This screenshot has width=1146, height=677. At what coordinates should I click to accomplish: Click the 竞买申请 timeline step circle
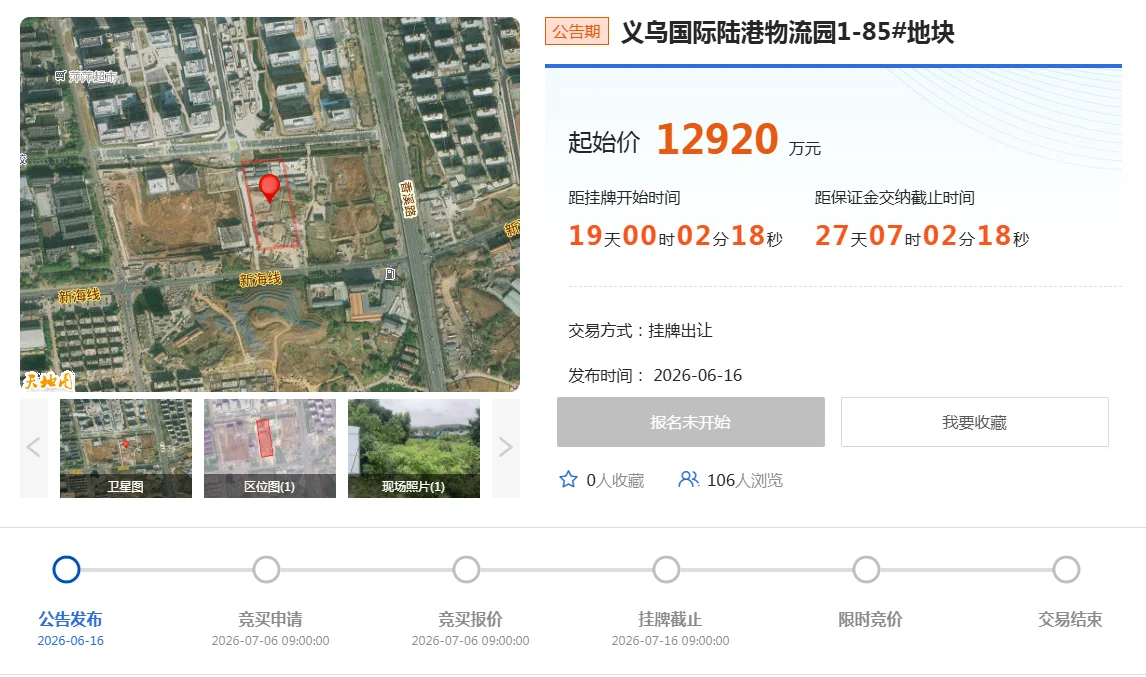(266, 570)
